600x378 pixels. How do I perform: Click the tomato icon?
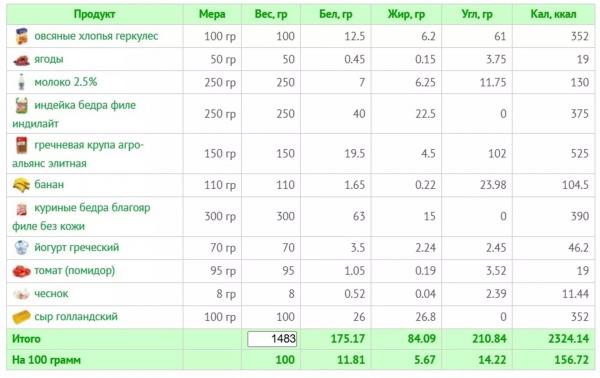pos(21,271)
